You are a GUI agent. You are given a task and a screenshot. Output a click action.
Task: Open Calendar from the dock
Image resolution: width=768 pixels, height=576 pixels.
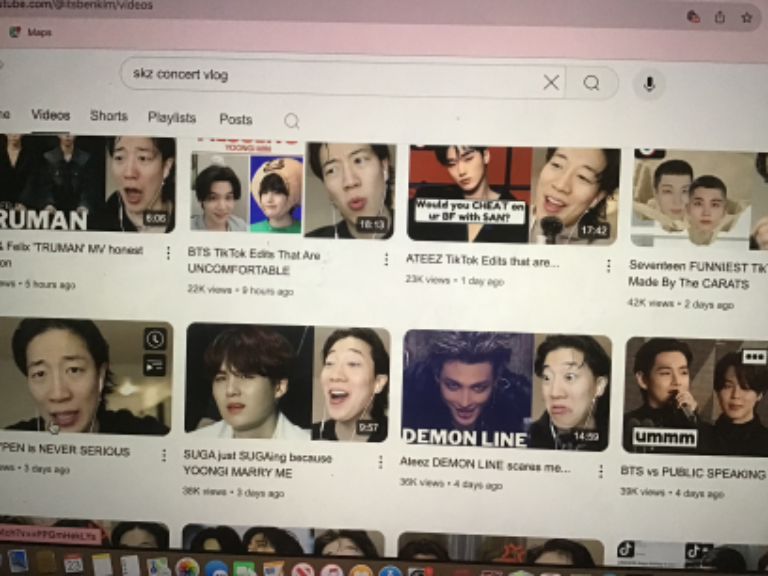coord(73,564)
